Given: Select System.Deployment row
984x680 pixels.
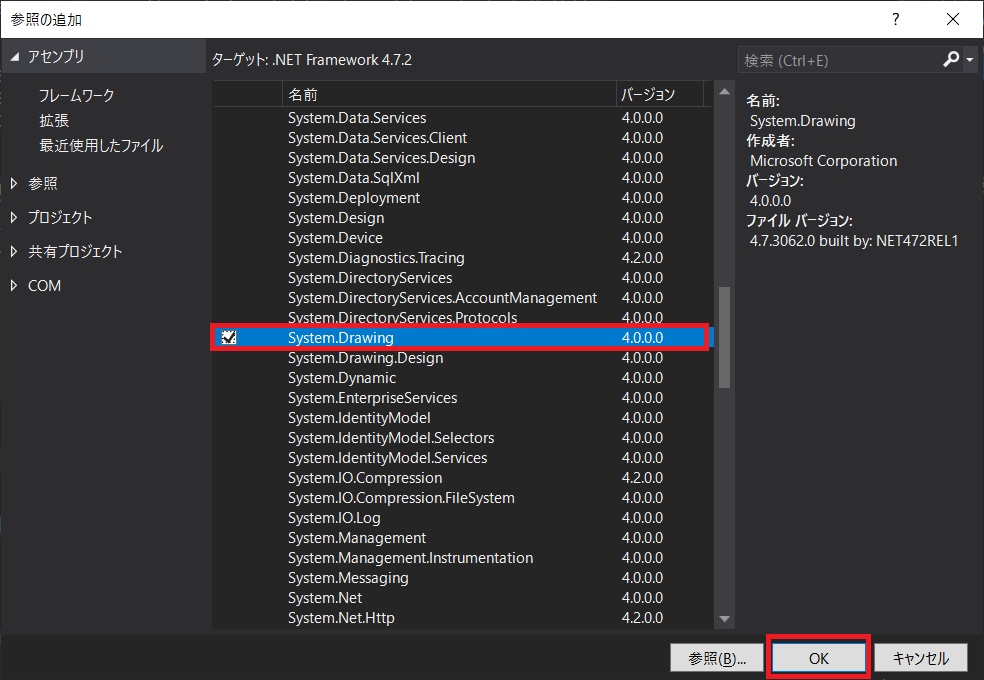Looking at the screenshot, I should [x=461, y=198].
